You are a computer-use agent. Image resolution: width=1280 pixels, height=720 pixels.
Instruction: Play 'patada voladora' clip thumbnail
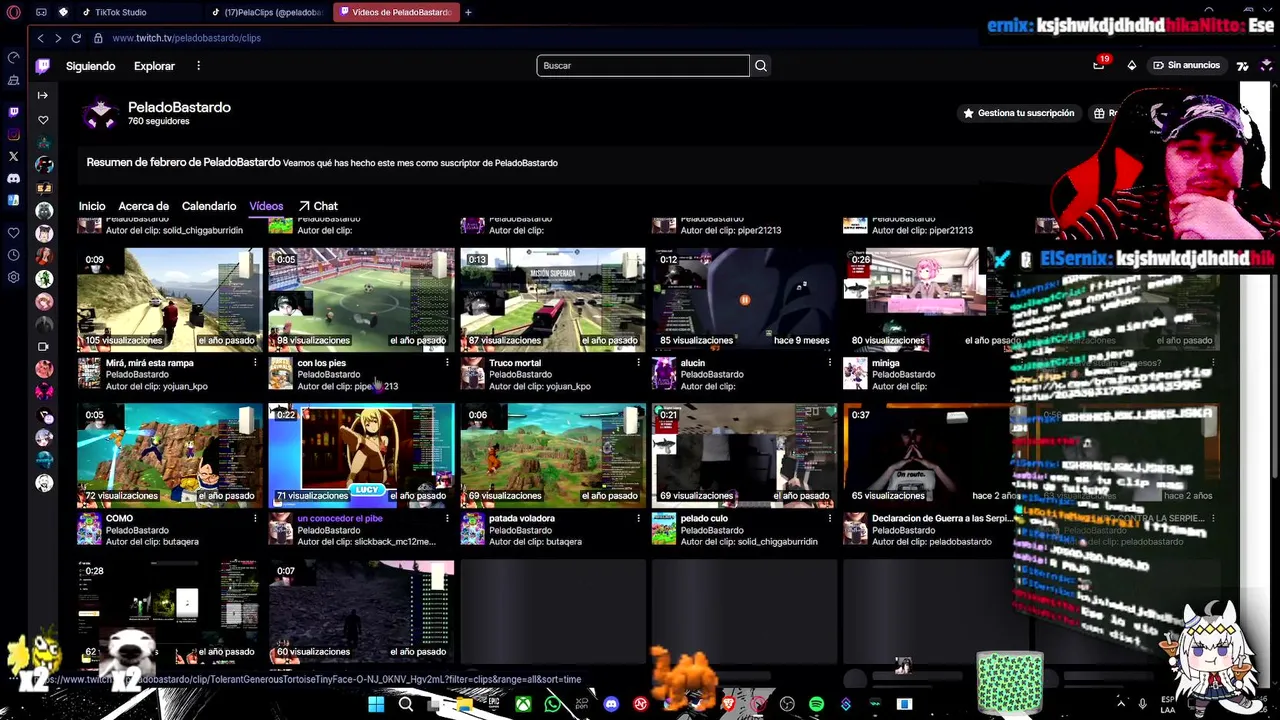pos(553,455)
